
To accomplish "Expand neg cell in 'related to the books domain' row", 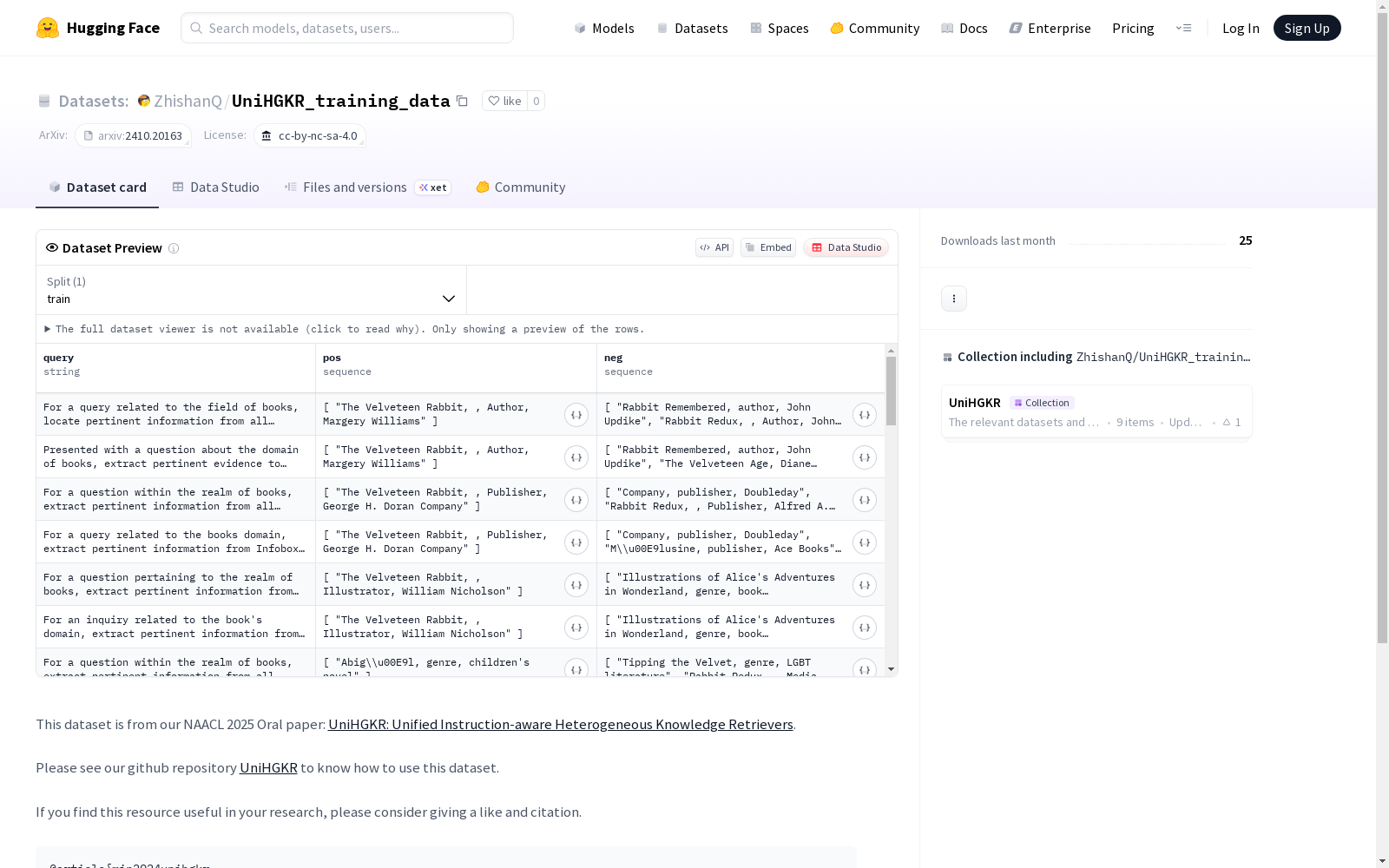I will pos(865,542).
